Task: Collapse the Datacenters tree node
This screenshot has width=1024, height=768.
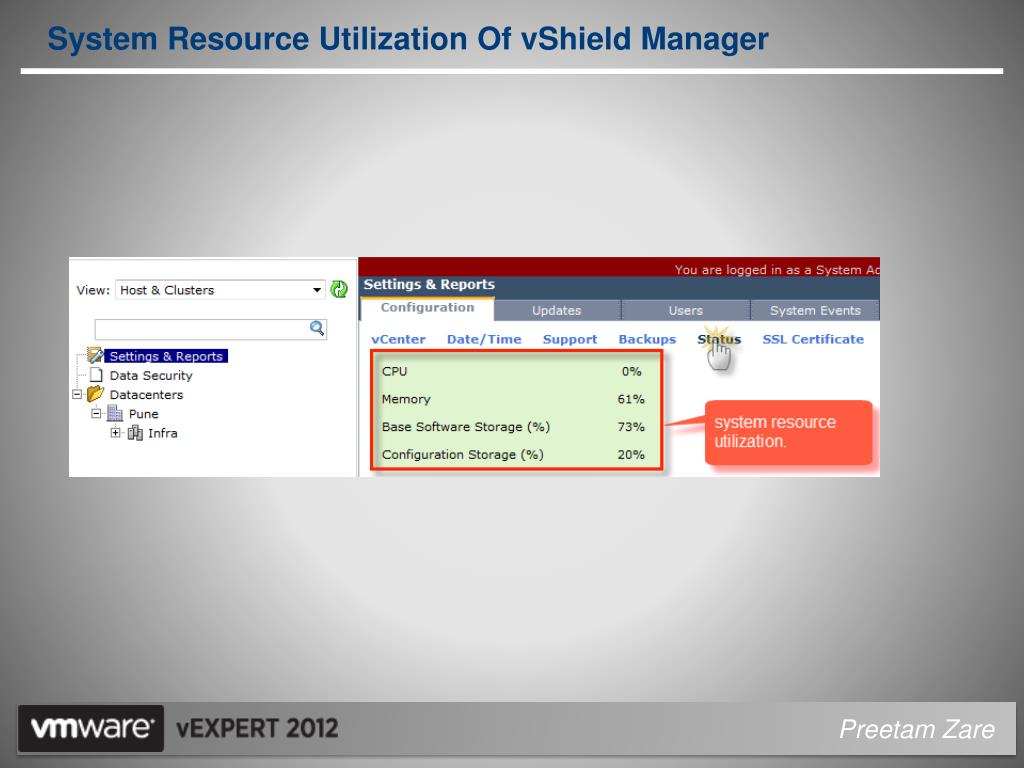Action: 77,394
